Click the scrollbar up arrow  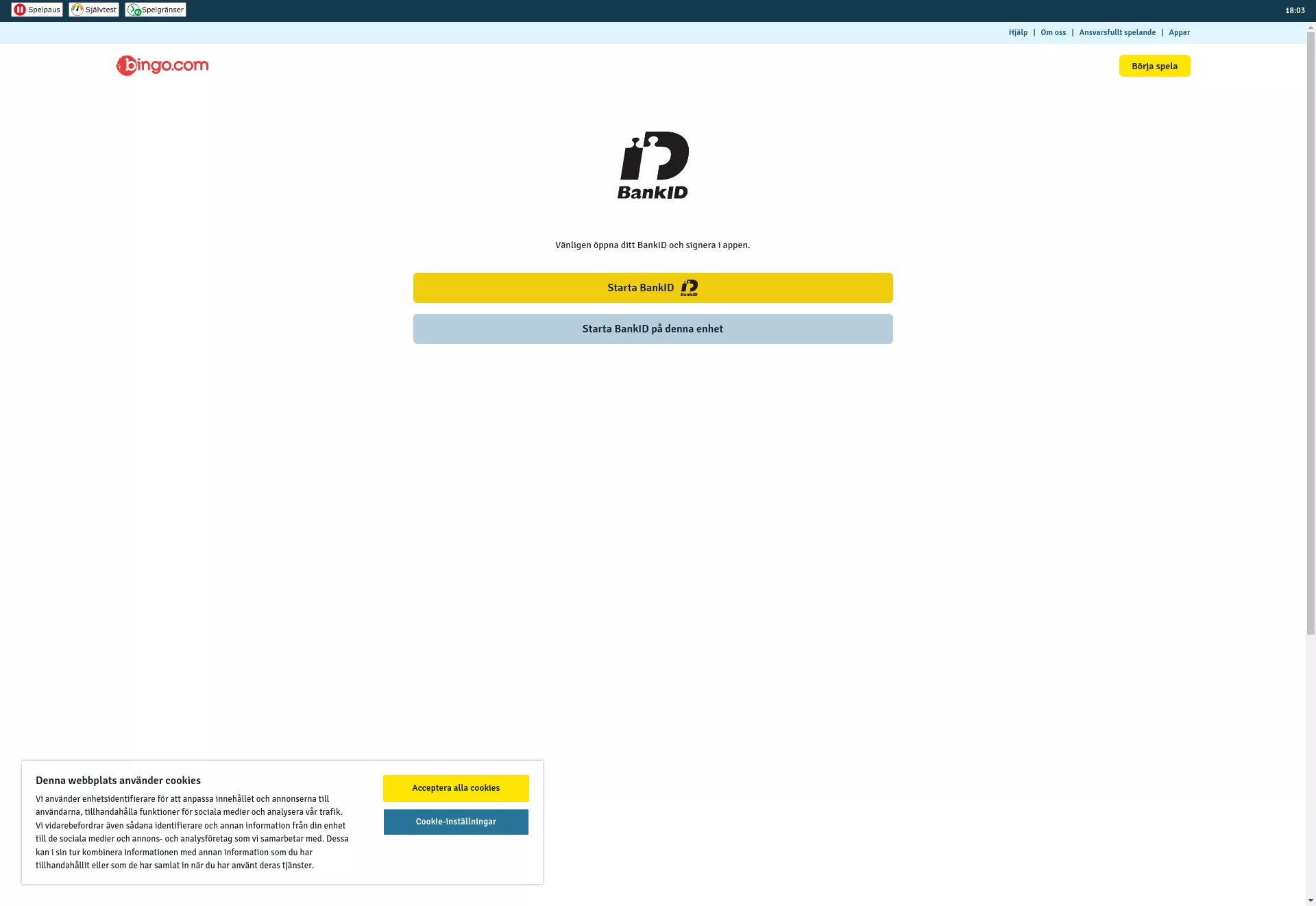[1311, 27]
